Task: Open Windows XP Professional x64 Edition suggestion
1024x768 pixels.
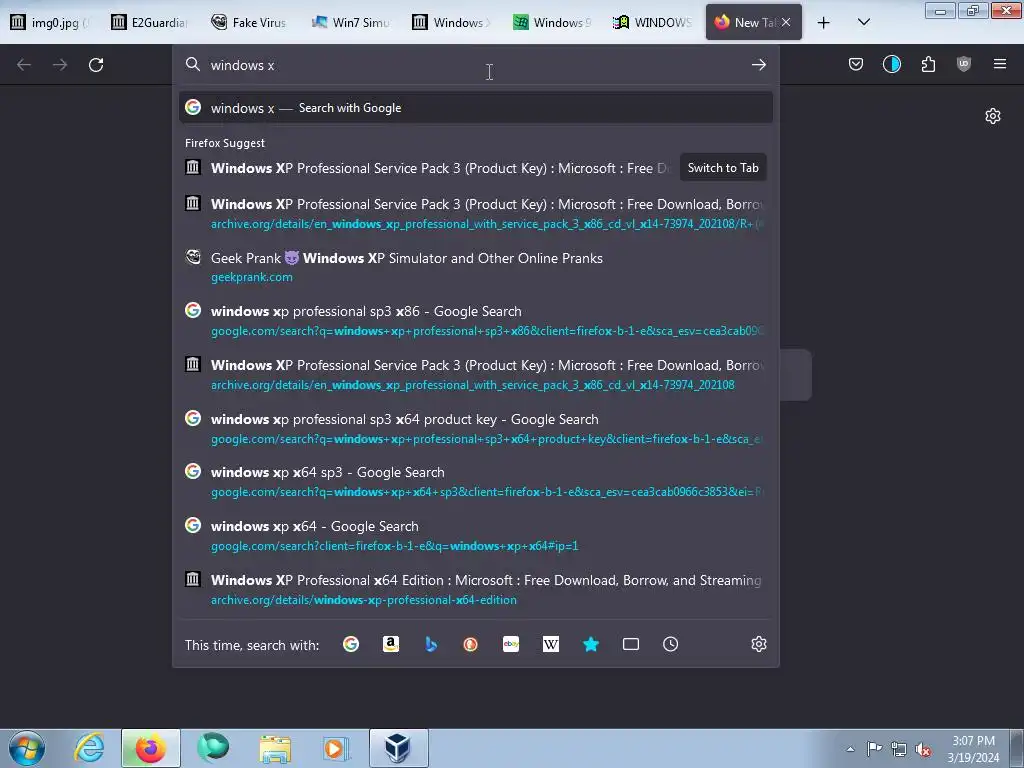Action: click(476, 589)
